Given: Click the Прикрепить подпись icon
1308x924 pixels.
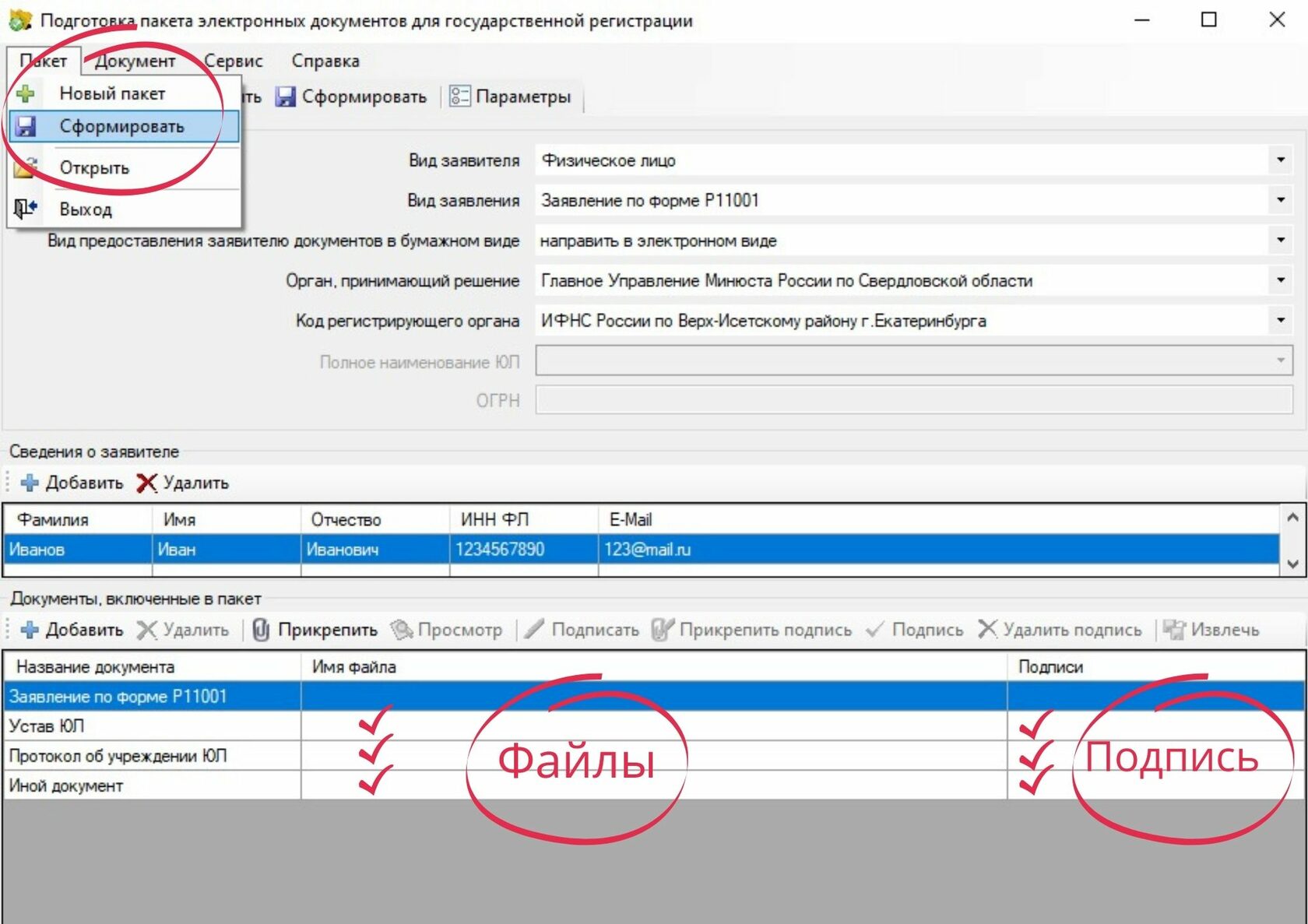Looking at the screenshot, I should [663, 630].
